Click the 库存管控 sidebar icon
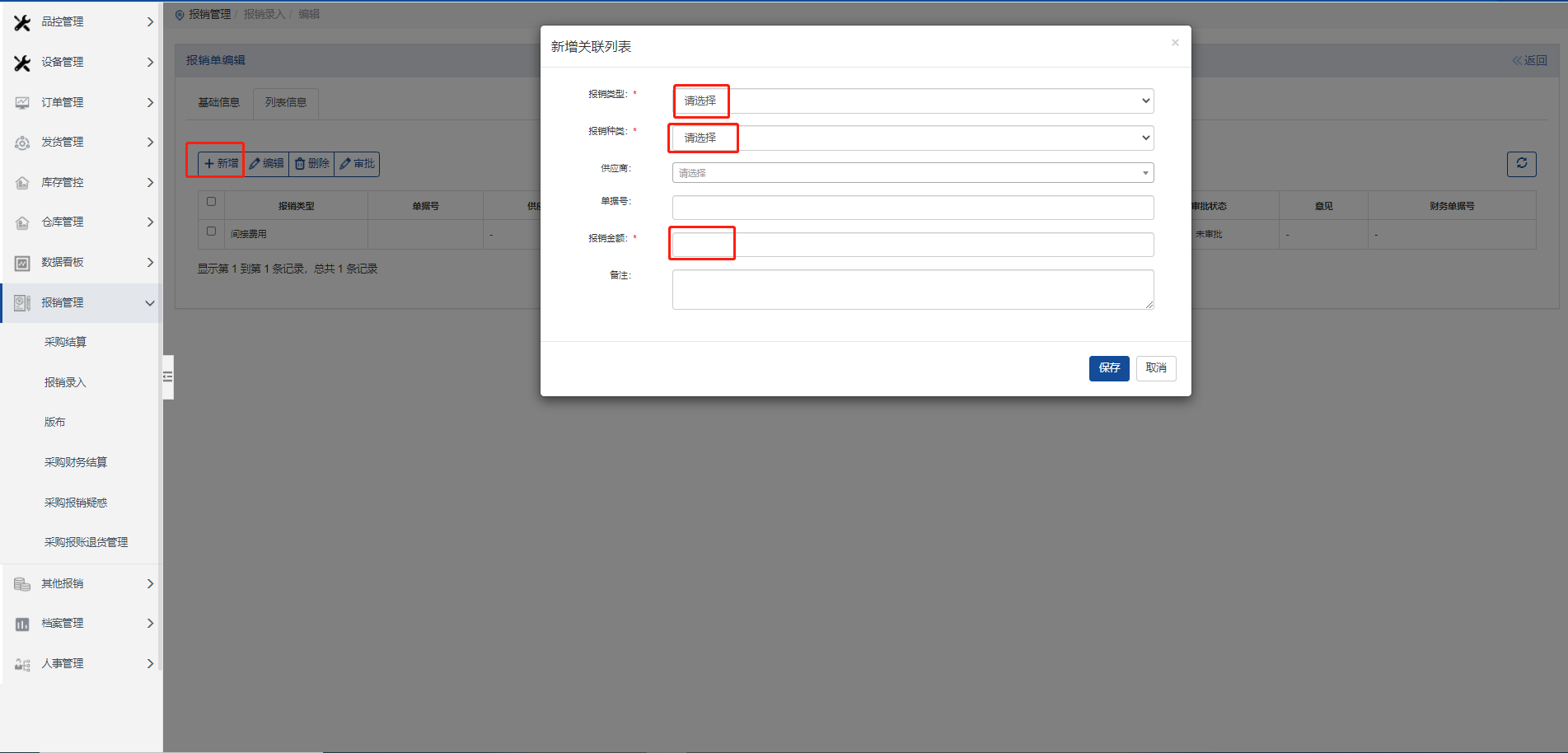 (x=22, y=183)
